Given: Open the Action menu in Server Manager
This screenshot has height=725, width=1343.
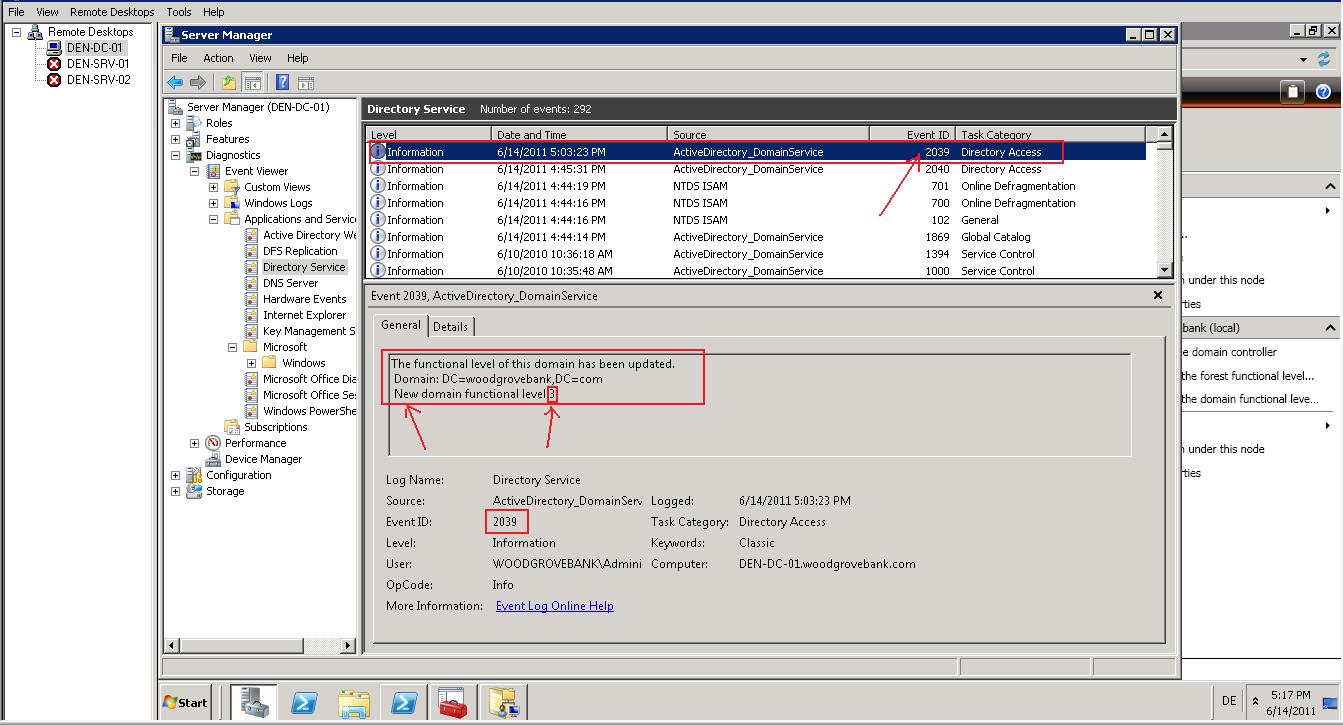Looking at the screenshot, I should pos(218,58).
